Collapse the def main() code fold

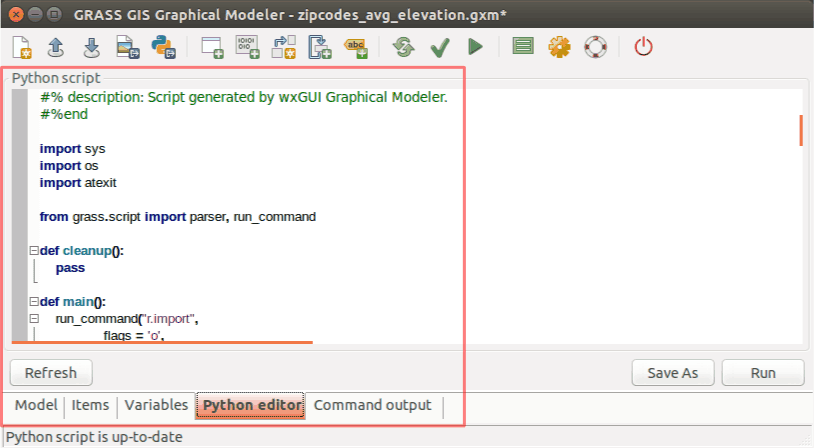pos(34,302)
